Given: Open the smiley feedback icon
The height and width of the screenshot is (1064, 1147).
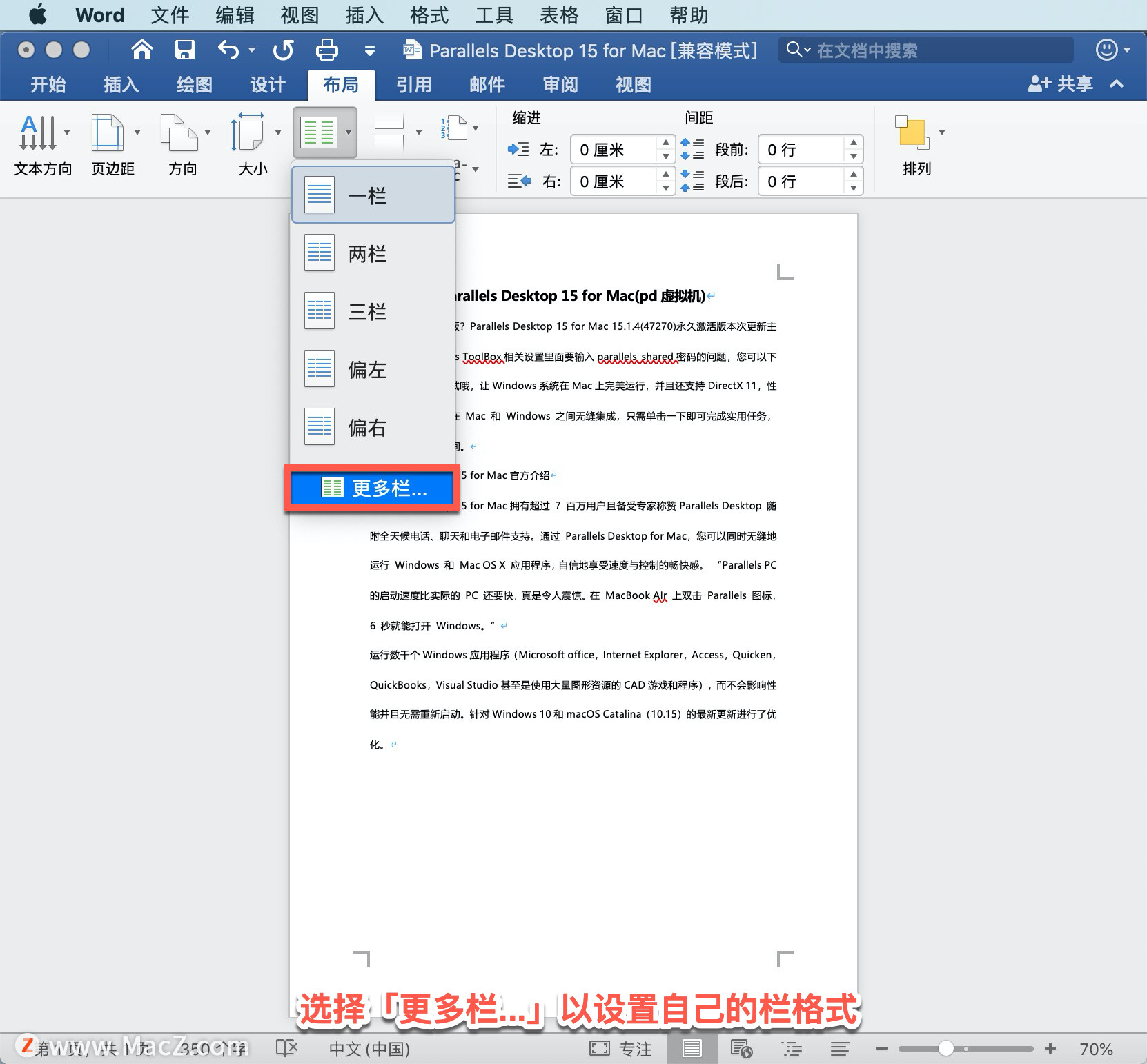Looking at the screenshot, I should [x=1106, y=50].
